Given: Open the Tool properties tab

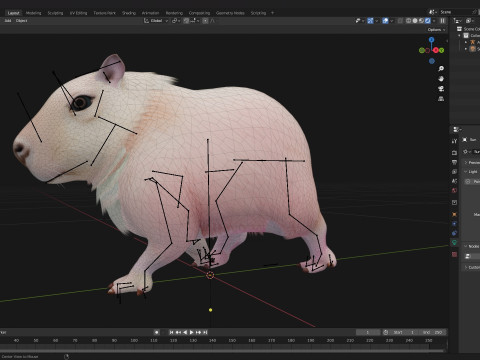Looking at the screenshot, I should click(454, 141).
